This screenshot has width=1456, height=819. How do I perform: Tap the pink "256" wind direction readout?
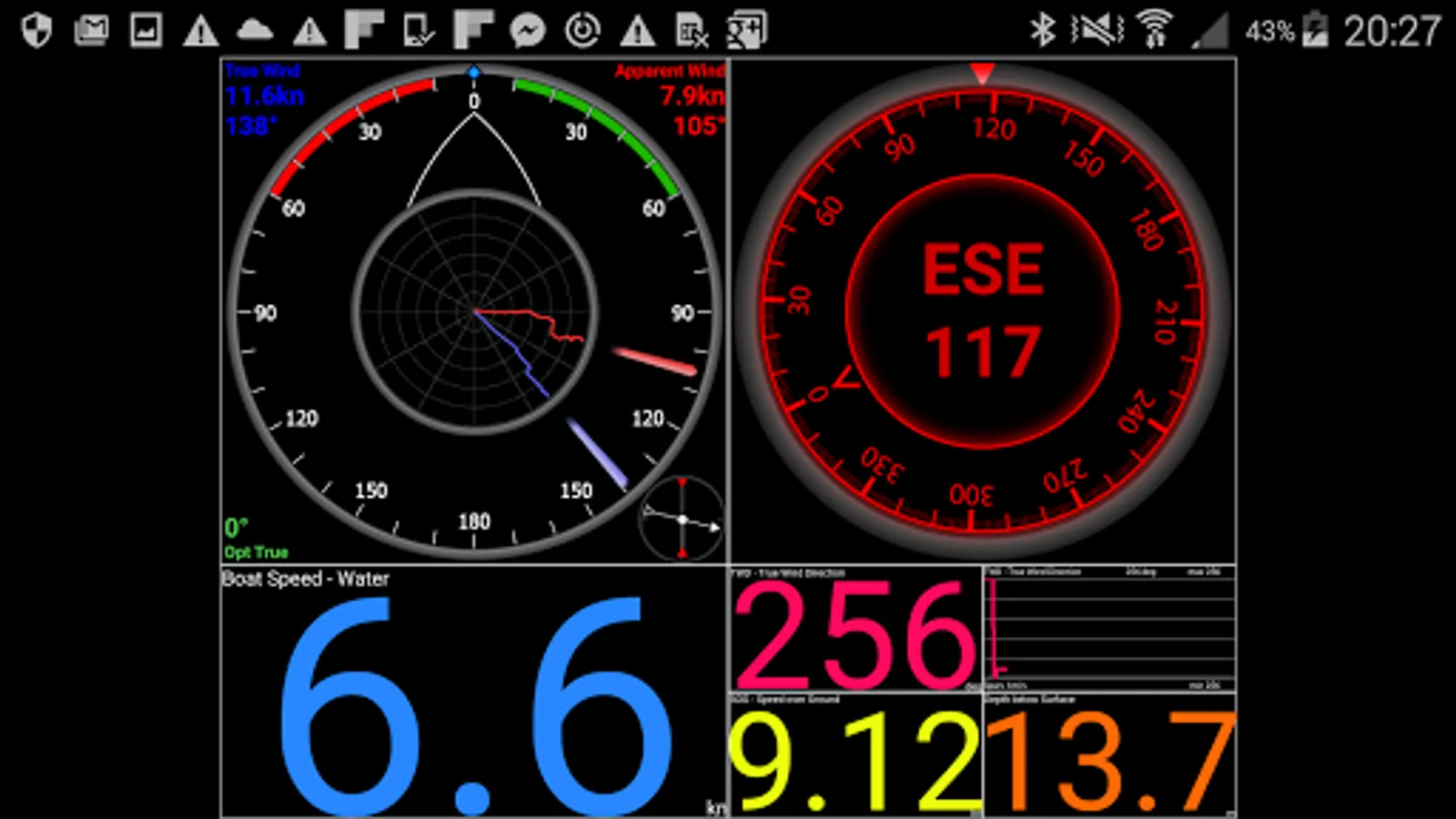854,634
